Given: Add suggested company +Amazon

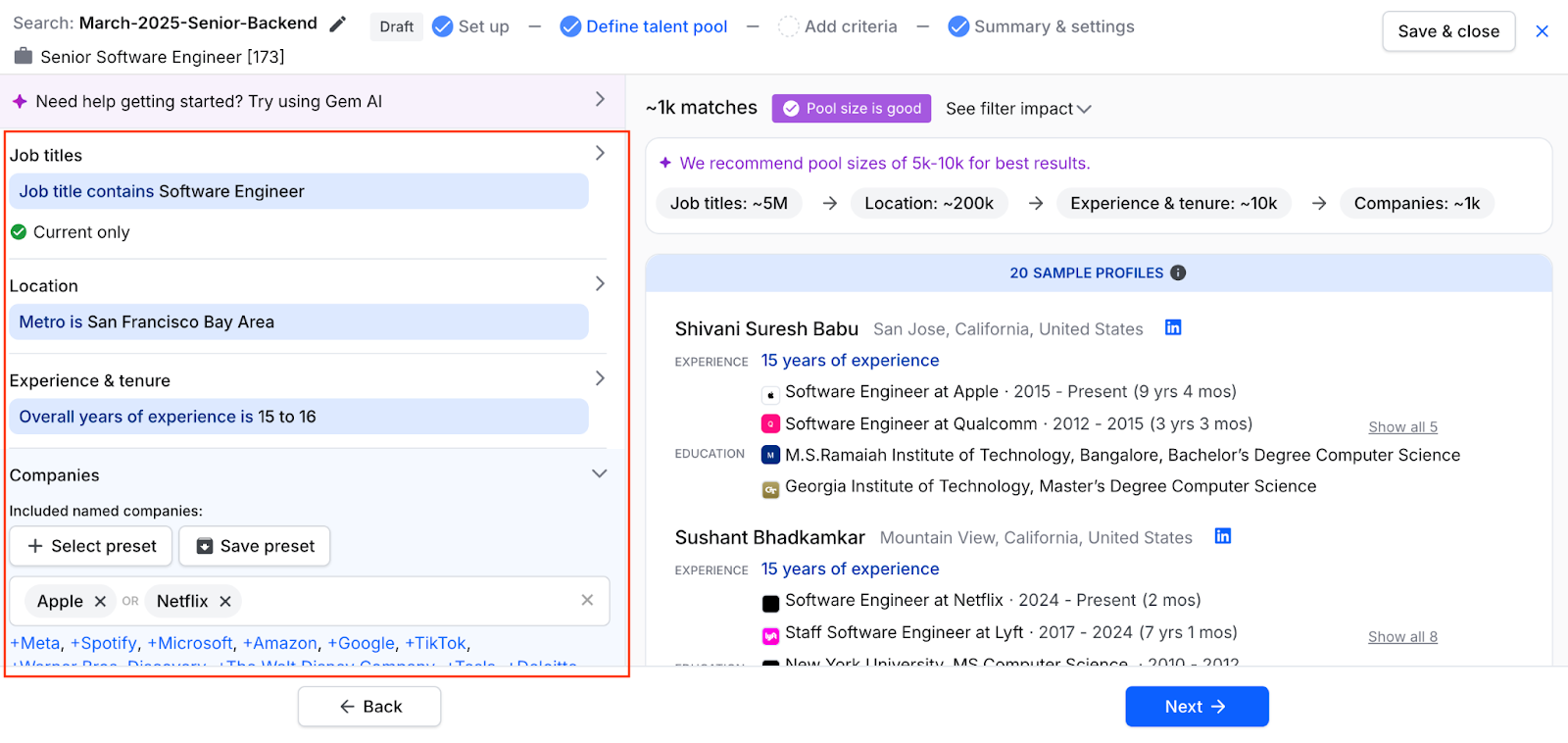Looking at the screenshot, I should (280, 643).
